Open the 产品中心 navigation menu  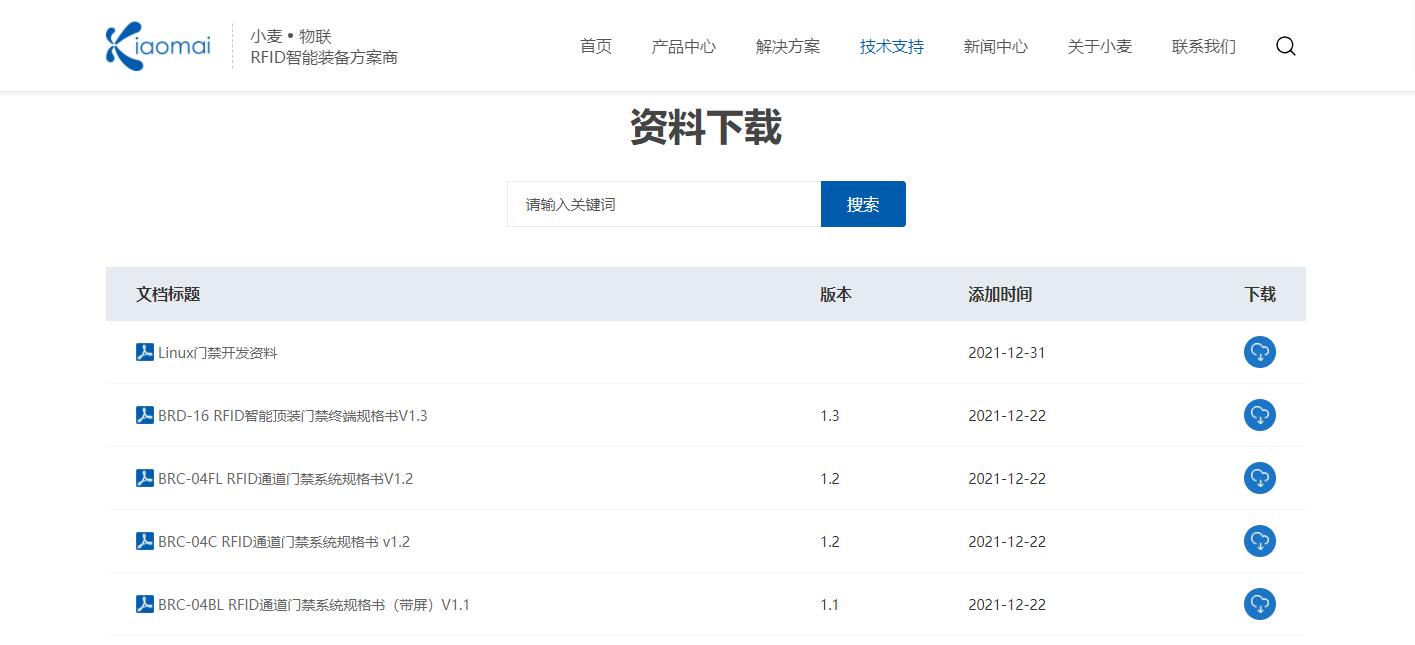(x=683, y=46)
